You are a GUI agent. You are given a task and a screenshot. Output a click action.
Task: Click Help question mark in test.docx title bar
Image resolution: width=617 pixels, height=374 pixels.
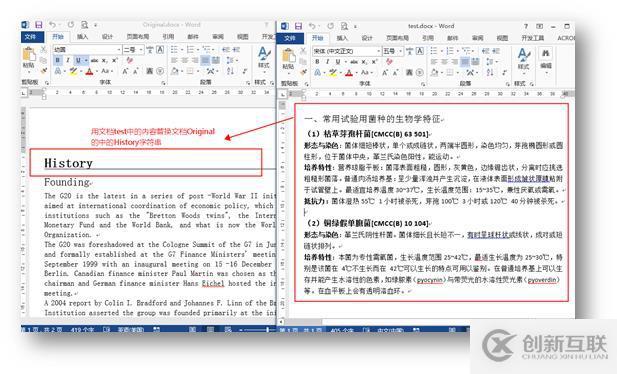click(526, 26)
